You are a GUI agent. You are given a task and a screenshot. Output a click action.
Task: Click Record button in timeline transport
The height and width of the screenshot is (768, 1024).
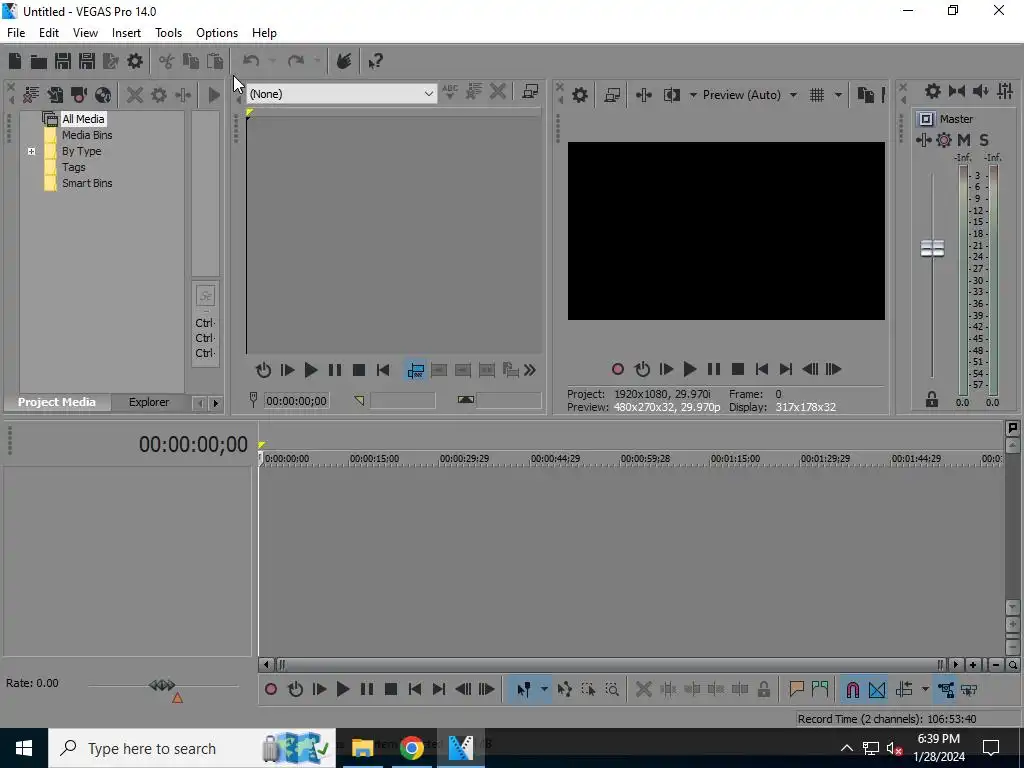click(x=271, y=690)
